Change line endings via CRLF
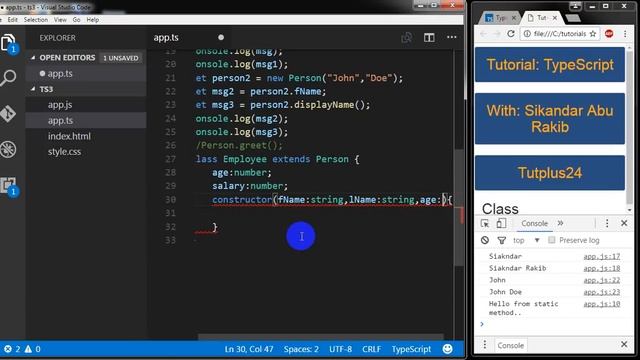The image size is (640, 360). click(x=371, y=349)
